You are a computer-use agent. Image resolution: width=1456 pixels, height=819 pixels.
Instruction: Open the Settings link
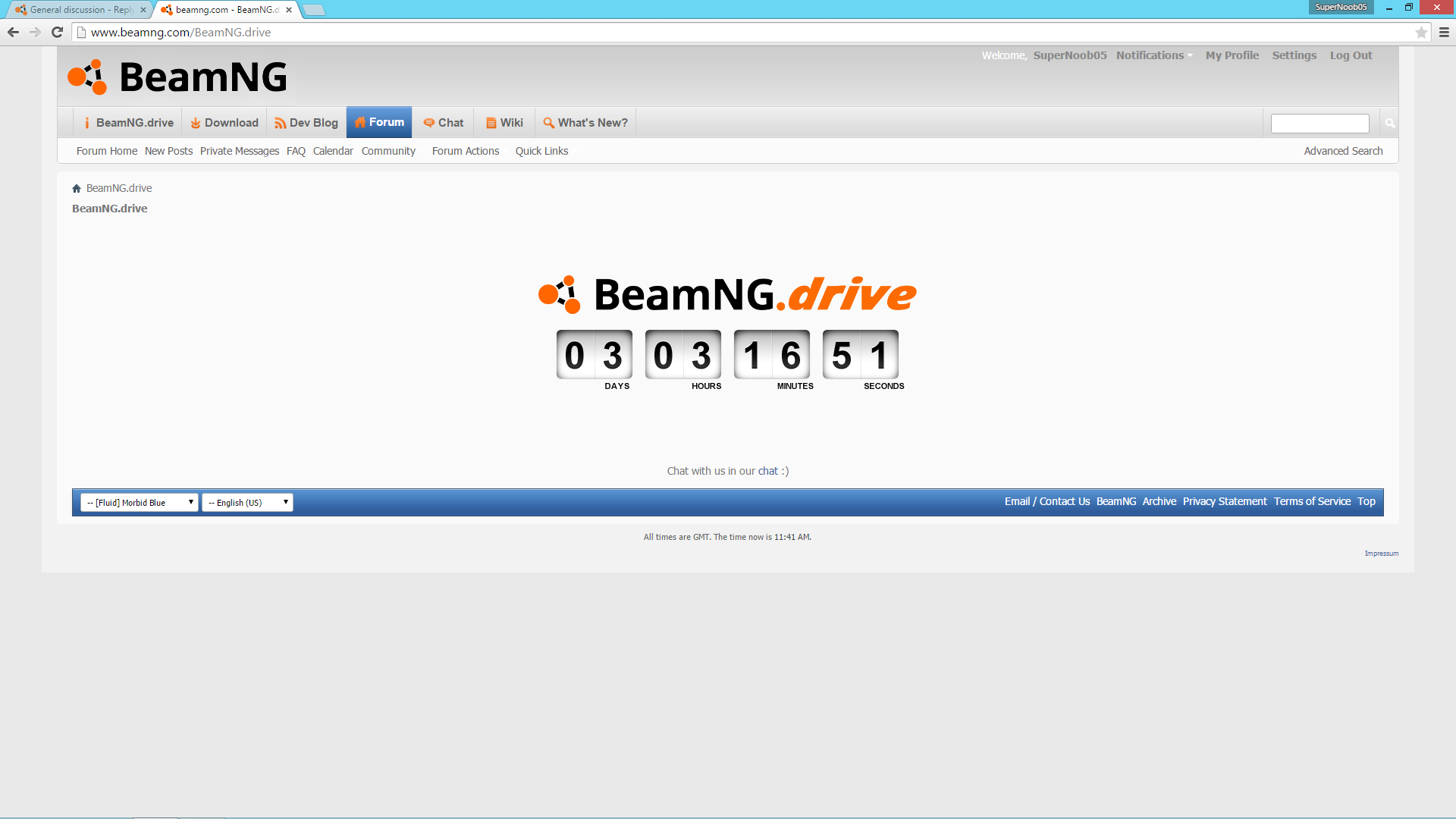click(x=1294, y=55)
